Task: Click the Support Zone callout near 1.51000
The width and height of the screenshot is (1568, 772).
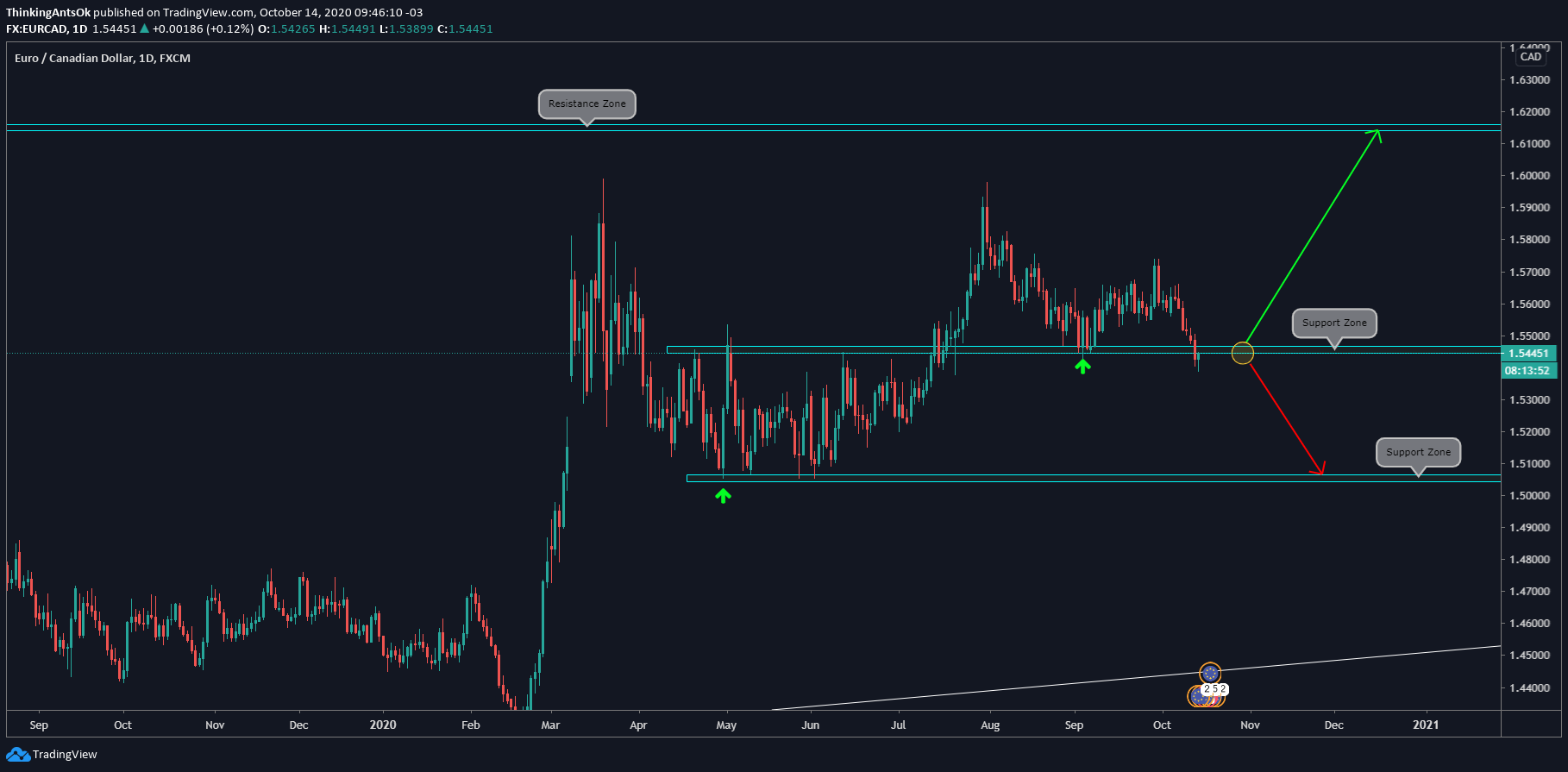Action: pyautogui.click(x=1418, y=452)
